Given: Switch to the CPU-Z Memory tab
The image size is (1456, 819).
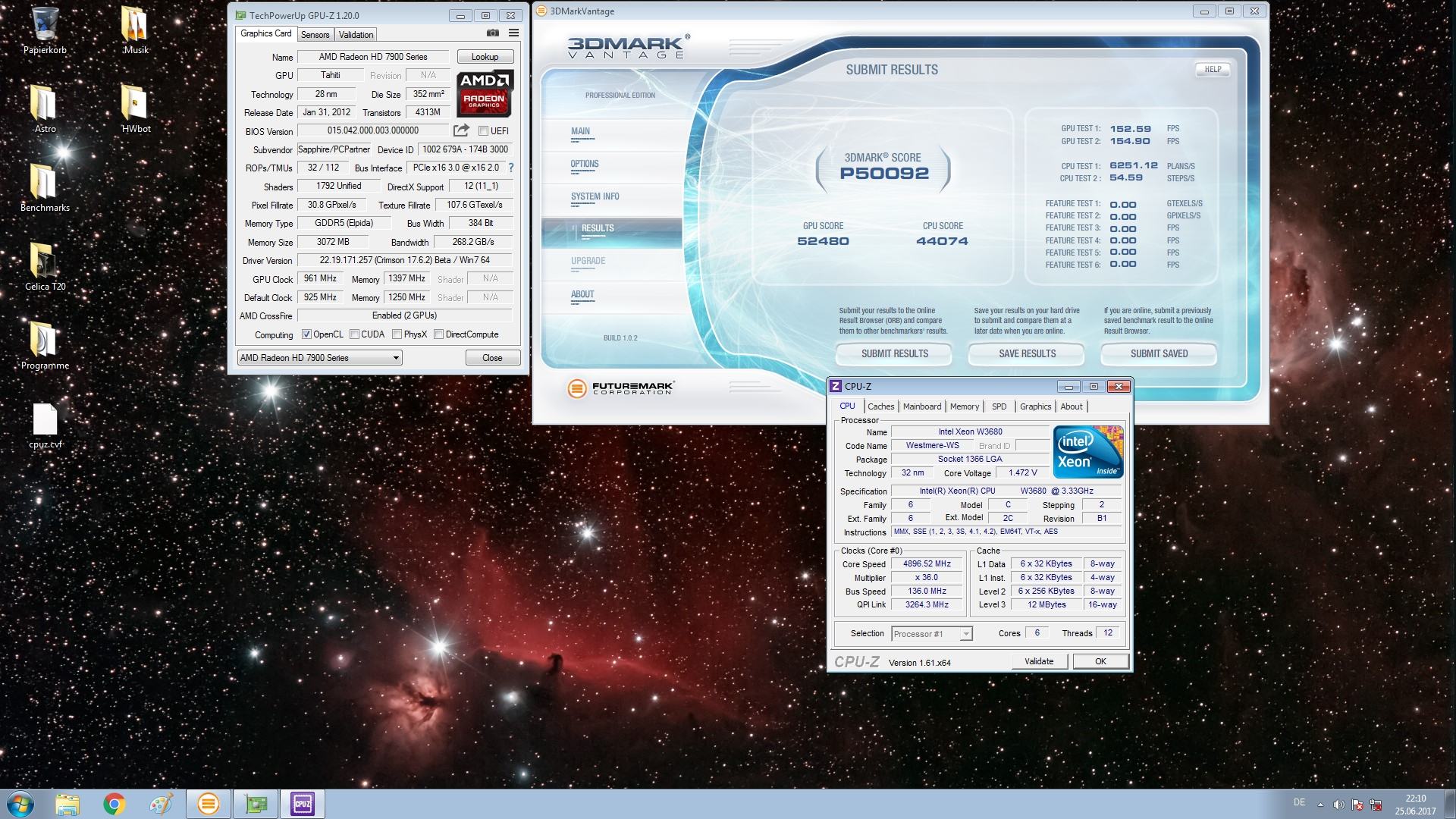Looking at the screenshot, I should [965, 406].
